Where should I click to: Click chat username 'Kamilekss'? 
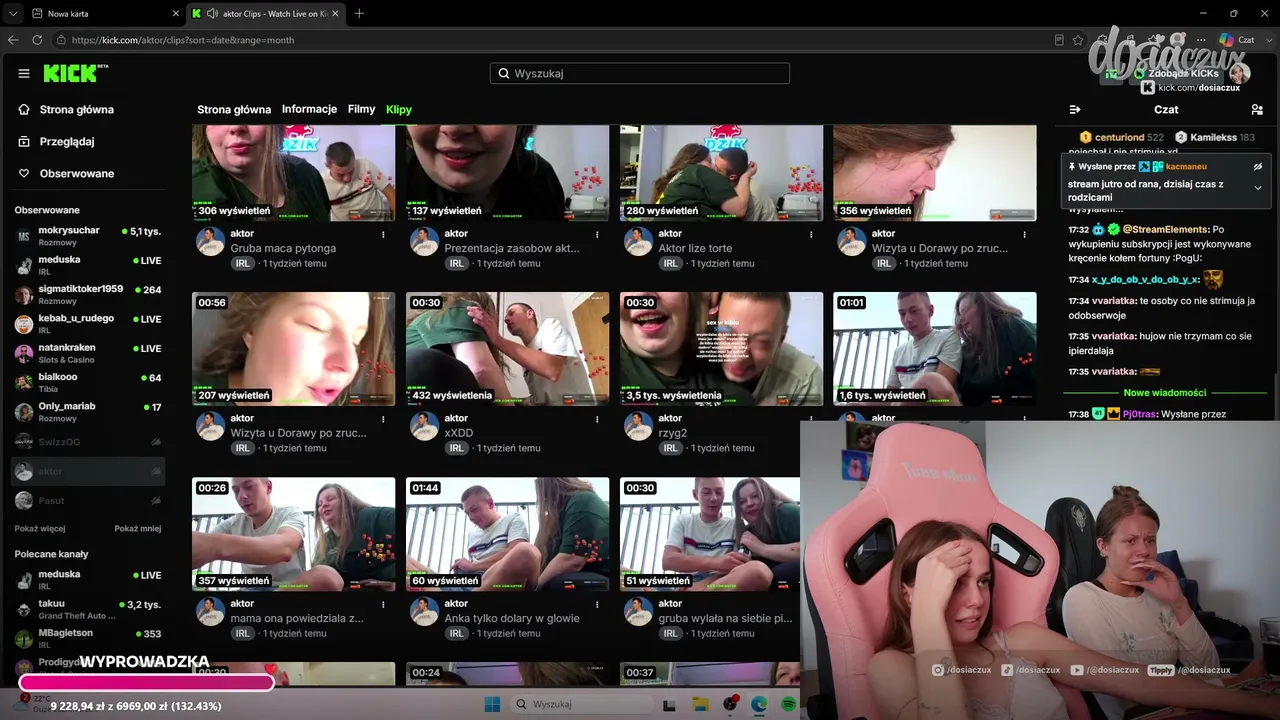point(1215,137)
